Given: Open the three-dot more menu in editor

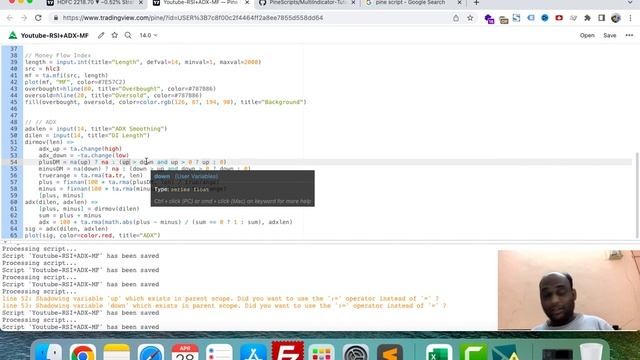Looking at the screenshot, I should (x=629, y=36).
